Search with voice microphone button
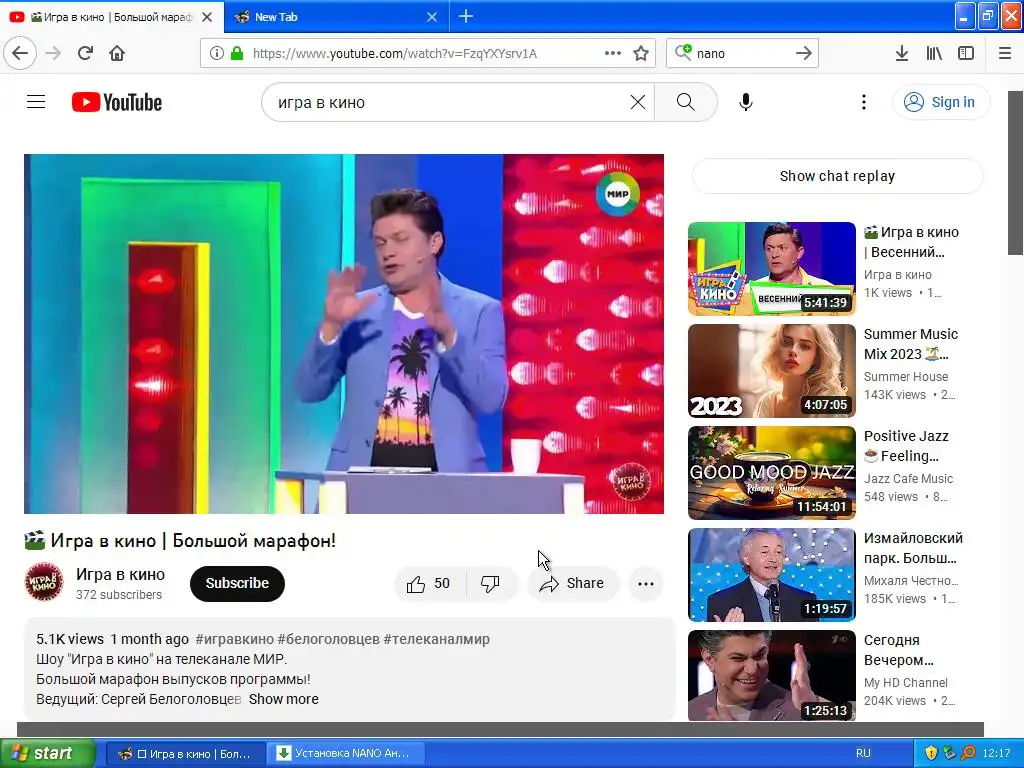 746,102
